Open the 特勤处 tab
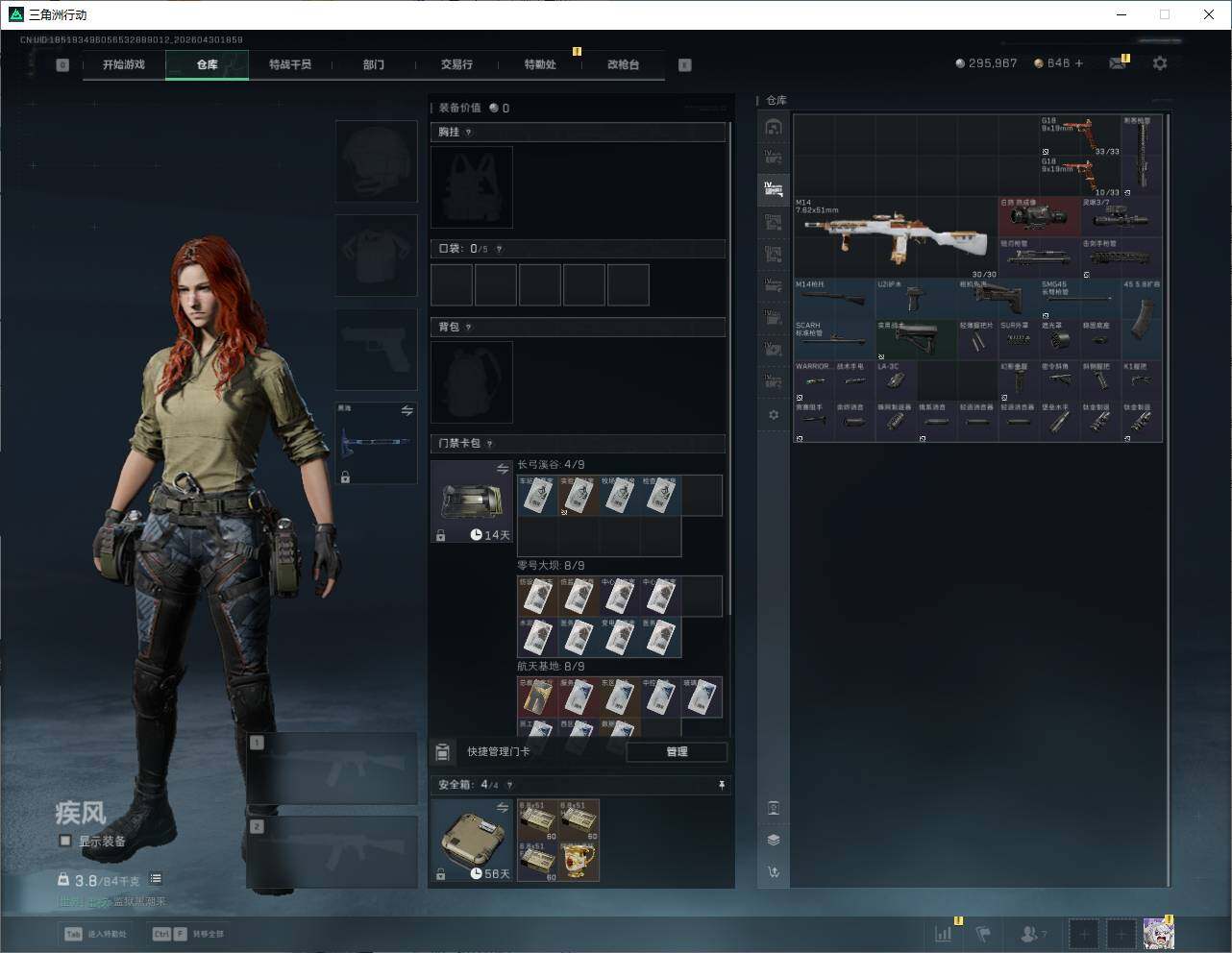 click(540, 64)
